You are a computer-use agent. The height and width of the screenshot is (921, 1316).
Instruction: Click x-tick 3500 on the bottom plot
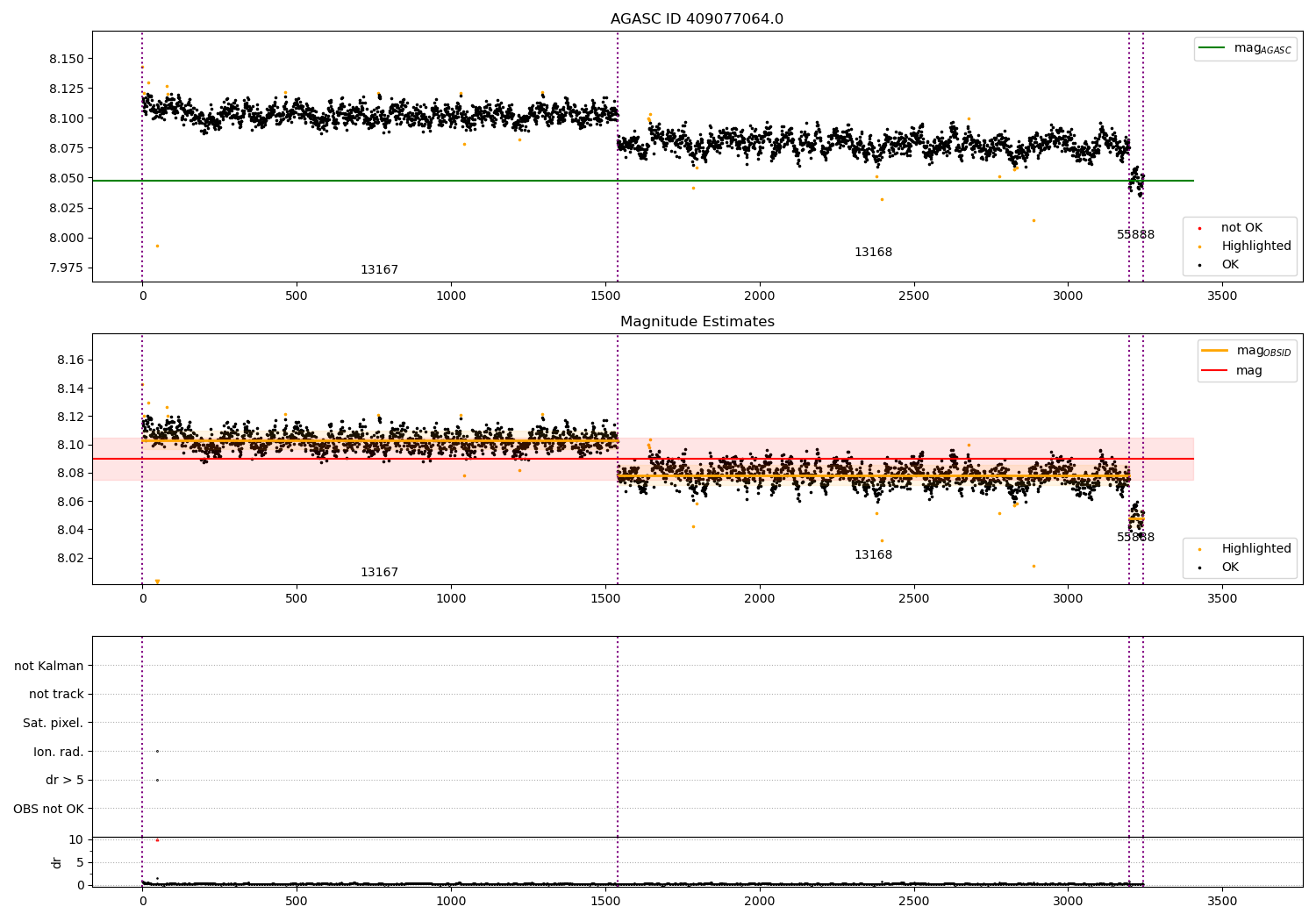pyautogui.click(x=1222, y=901)
